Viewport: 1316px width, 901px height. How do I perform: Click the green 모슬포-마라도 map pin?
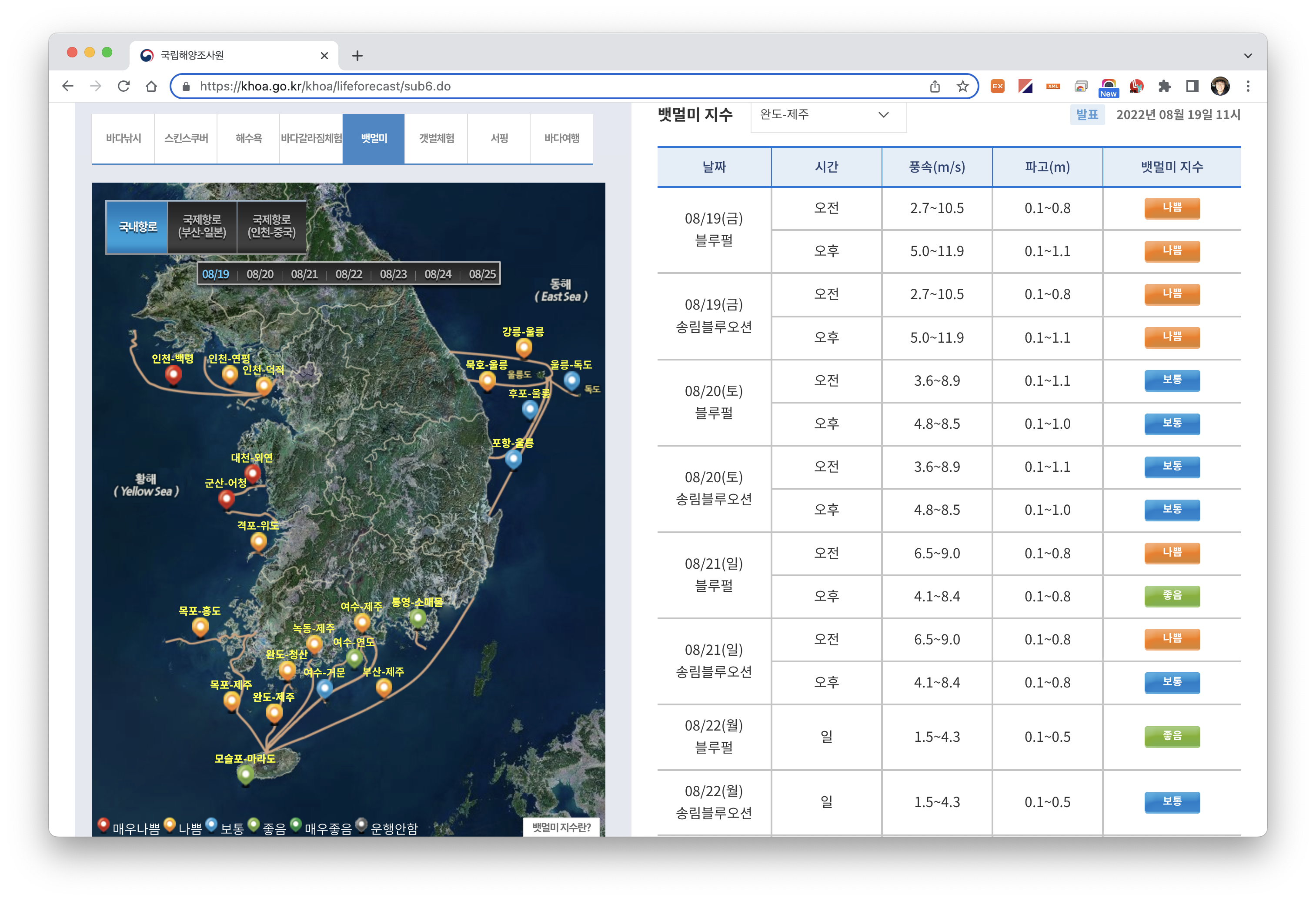coord(245,774)
